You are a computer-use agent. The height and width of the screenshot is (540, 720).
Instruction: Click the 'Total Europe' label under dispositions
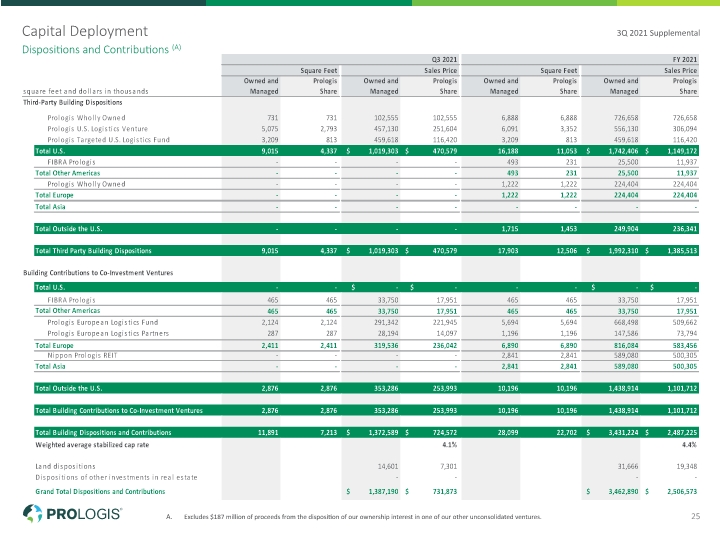click(x=54, y=195)
